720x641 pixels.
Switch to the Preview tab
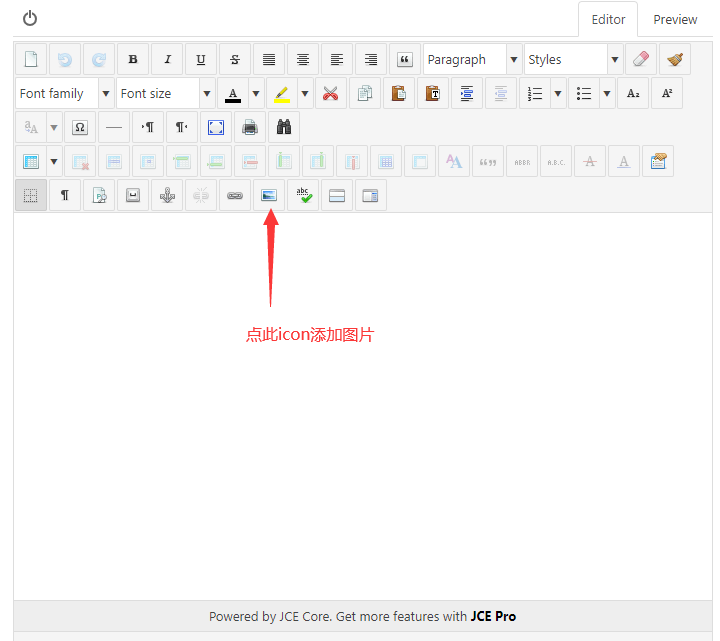click(675, 20)
